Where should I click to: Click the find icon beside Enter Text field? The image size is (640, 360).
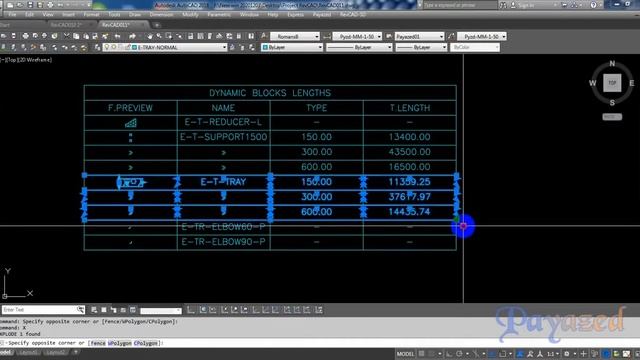coord(80,309)
